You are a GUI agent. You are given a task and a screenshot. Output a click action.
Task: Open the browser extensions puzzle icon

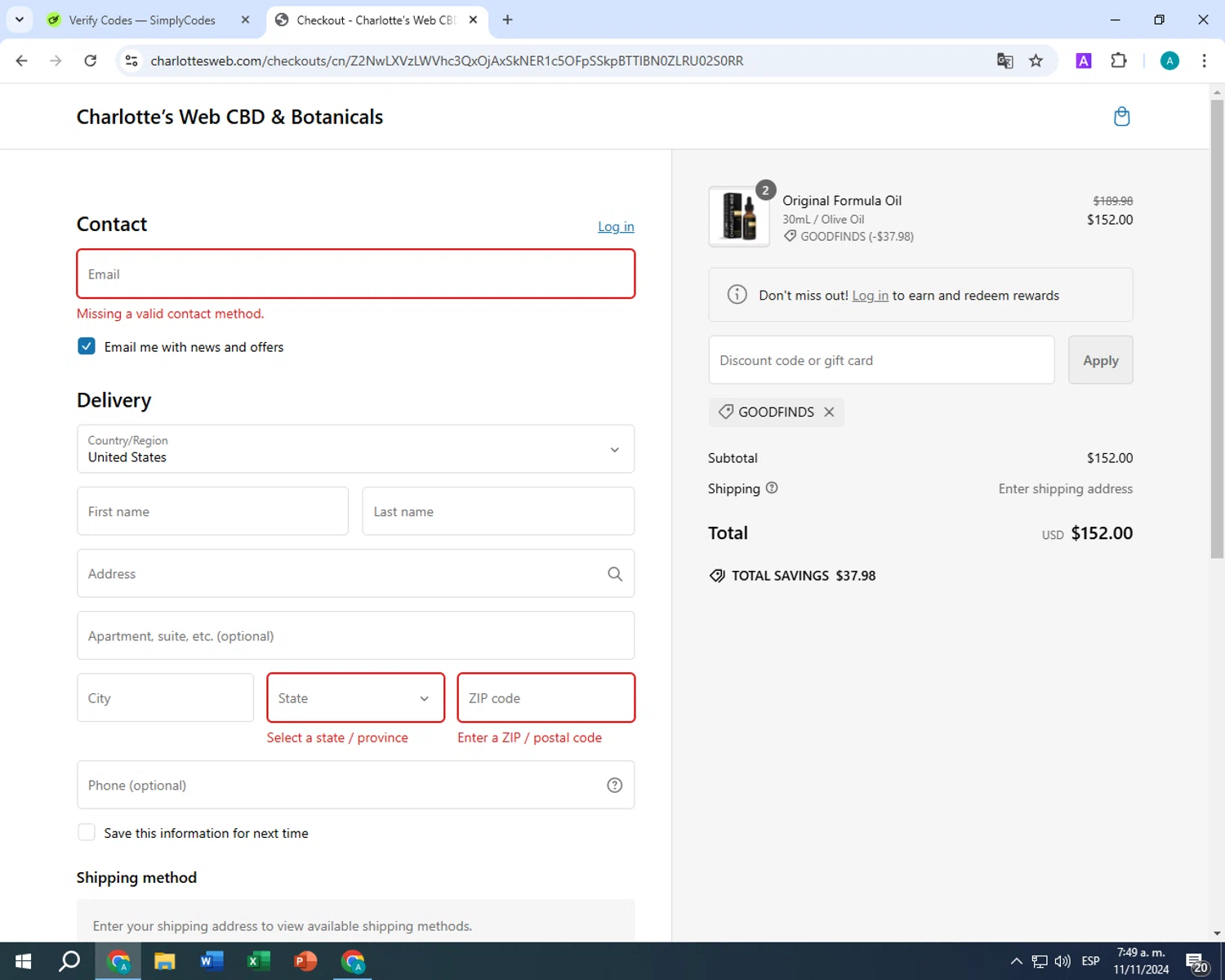(x=1119, y=61)
